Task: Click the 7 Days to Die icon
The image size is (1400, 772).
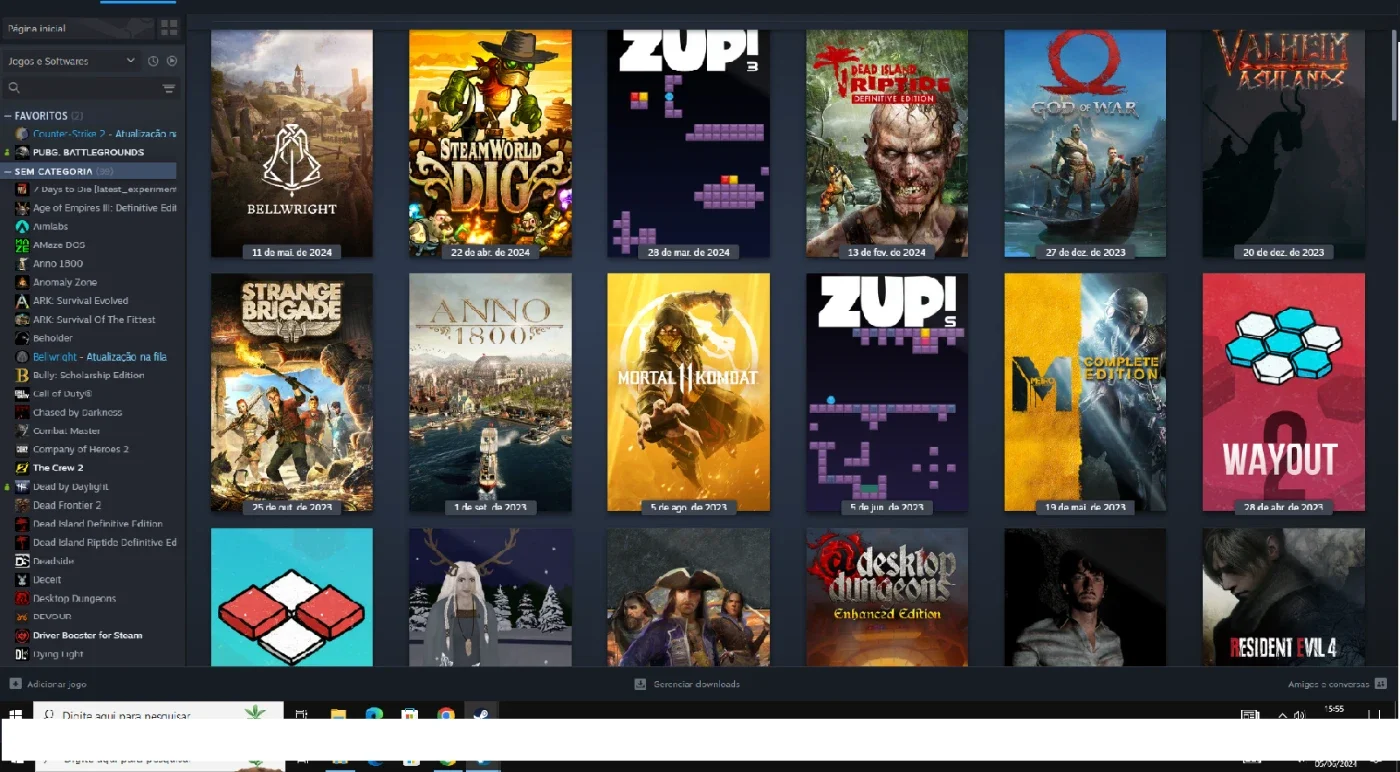Action: [22, 189]
